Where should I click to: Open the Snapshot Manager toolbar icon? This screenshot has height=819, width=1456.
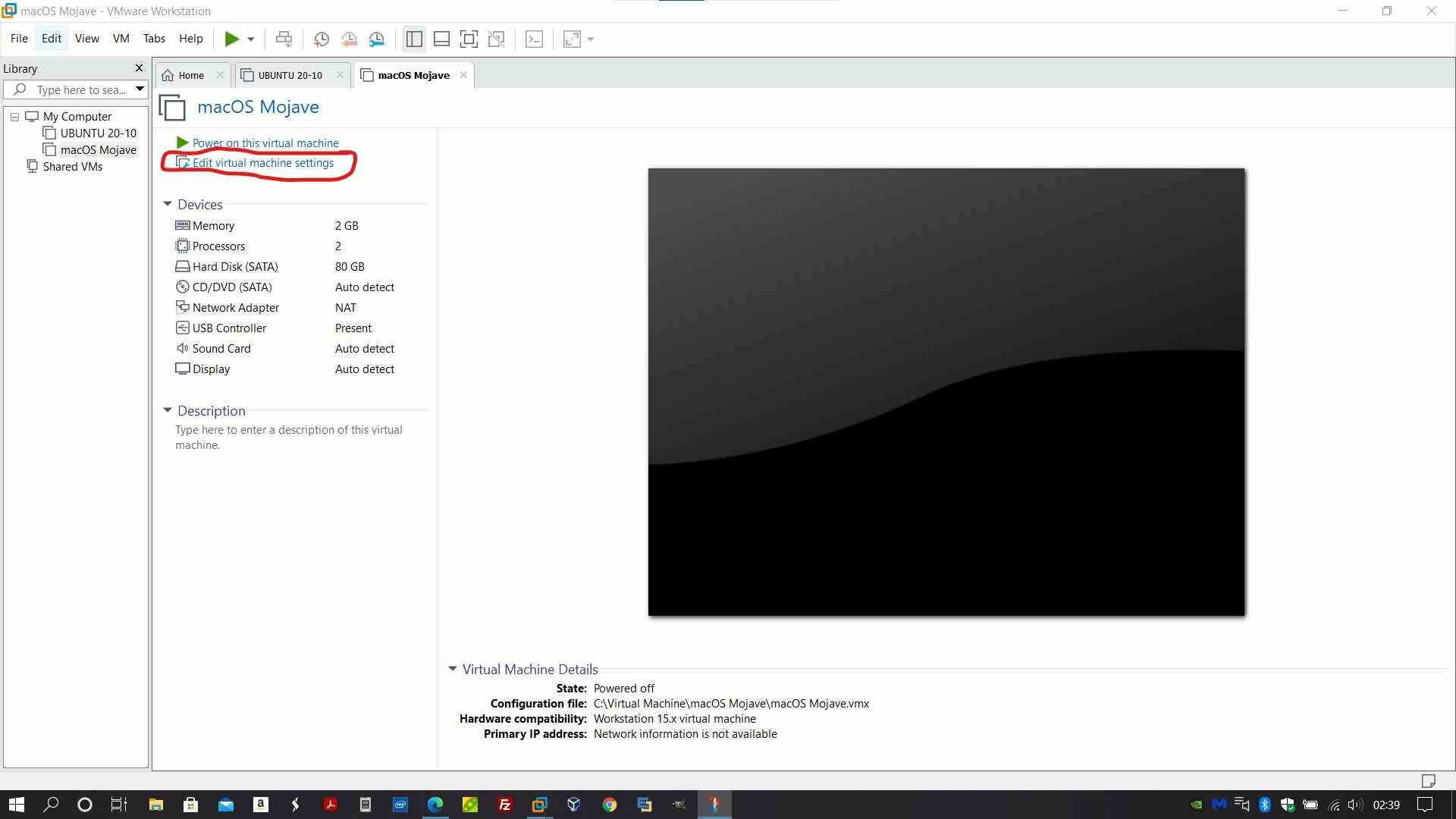pos(377,39)
